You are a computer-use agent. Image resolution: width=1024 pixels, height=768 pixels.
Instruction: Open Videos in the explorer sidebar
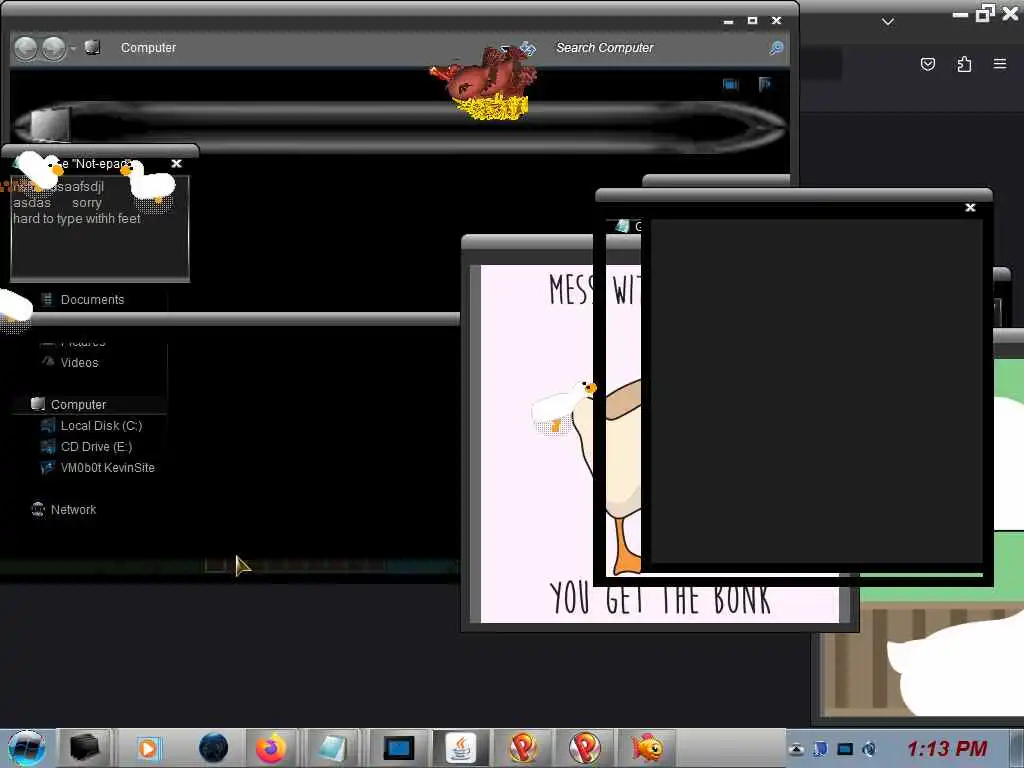(80, 362)
